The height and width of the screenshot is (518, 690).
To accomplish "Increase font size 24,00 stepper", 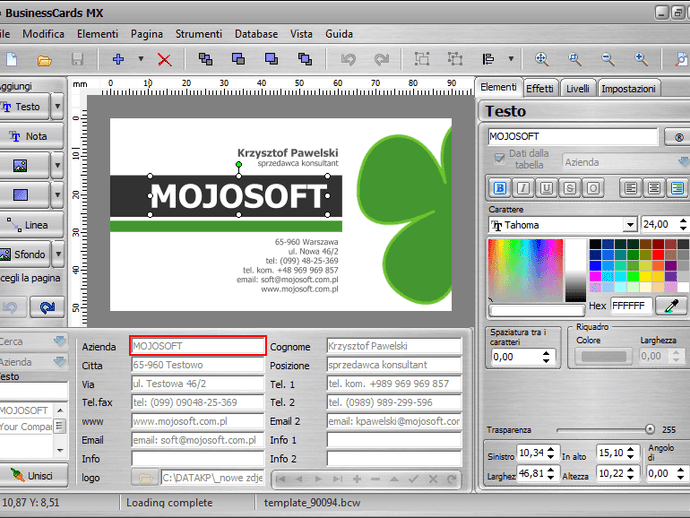I will [x=683, y=221].
